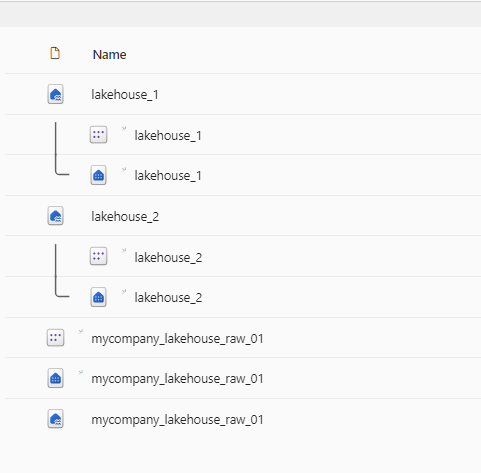Click the semantic model icon under lakehouse_2
Image resolution: width=481 pixels, height=473 pixels.
tap(98, 256)
